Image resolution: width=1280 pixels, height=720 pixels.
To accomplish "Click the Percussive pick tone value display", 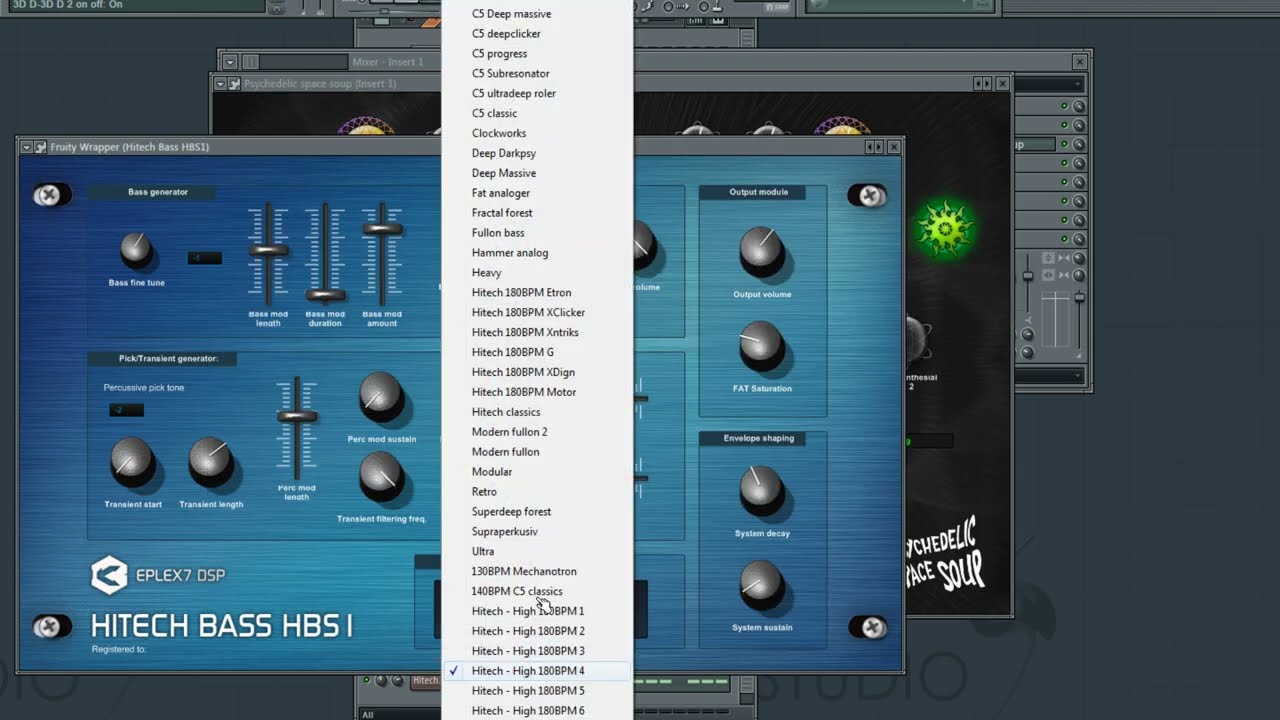I will pyautogui.click(x=127, y=410).
